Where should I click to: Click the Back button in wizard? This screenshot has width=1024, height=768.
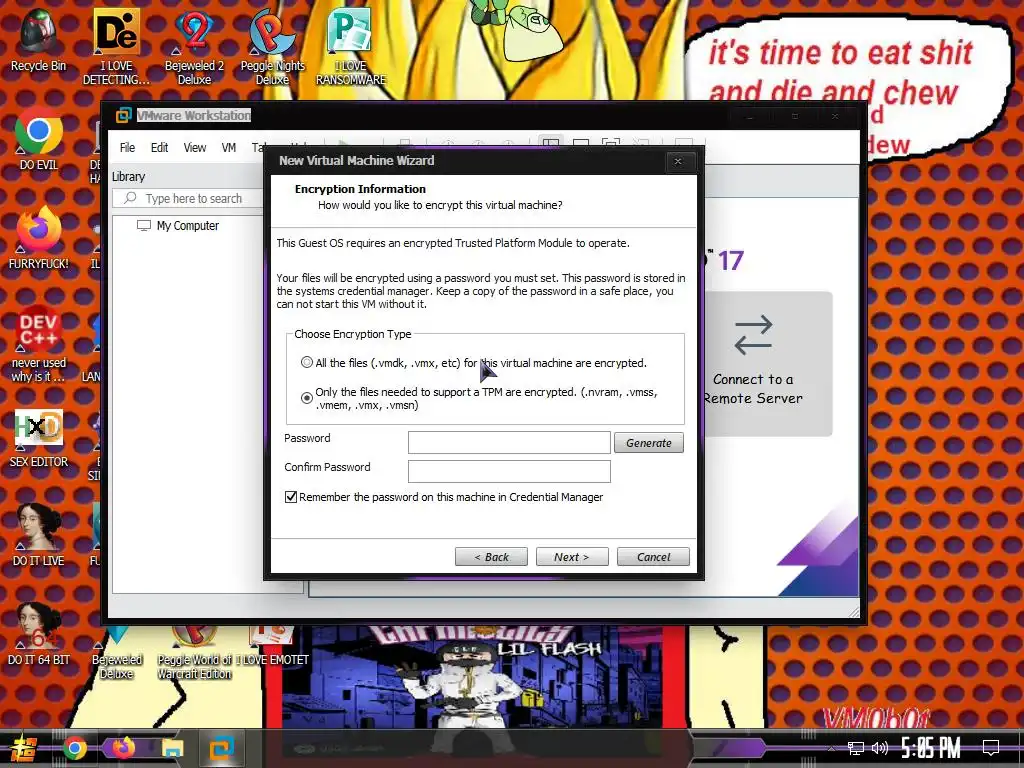tap(491, 557)
